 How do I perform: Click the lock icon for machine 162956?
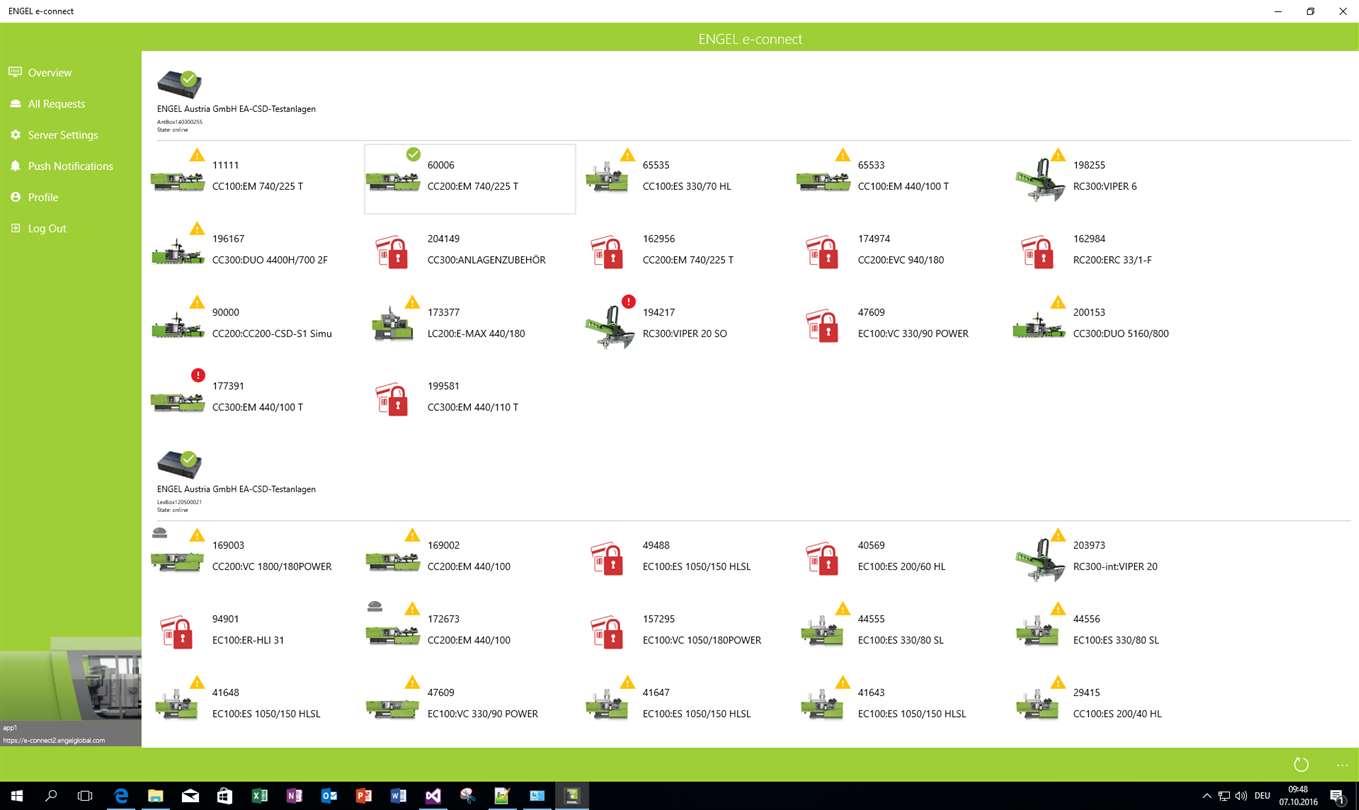pyautogui.click(x=608, y=252)
